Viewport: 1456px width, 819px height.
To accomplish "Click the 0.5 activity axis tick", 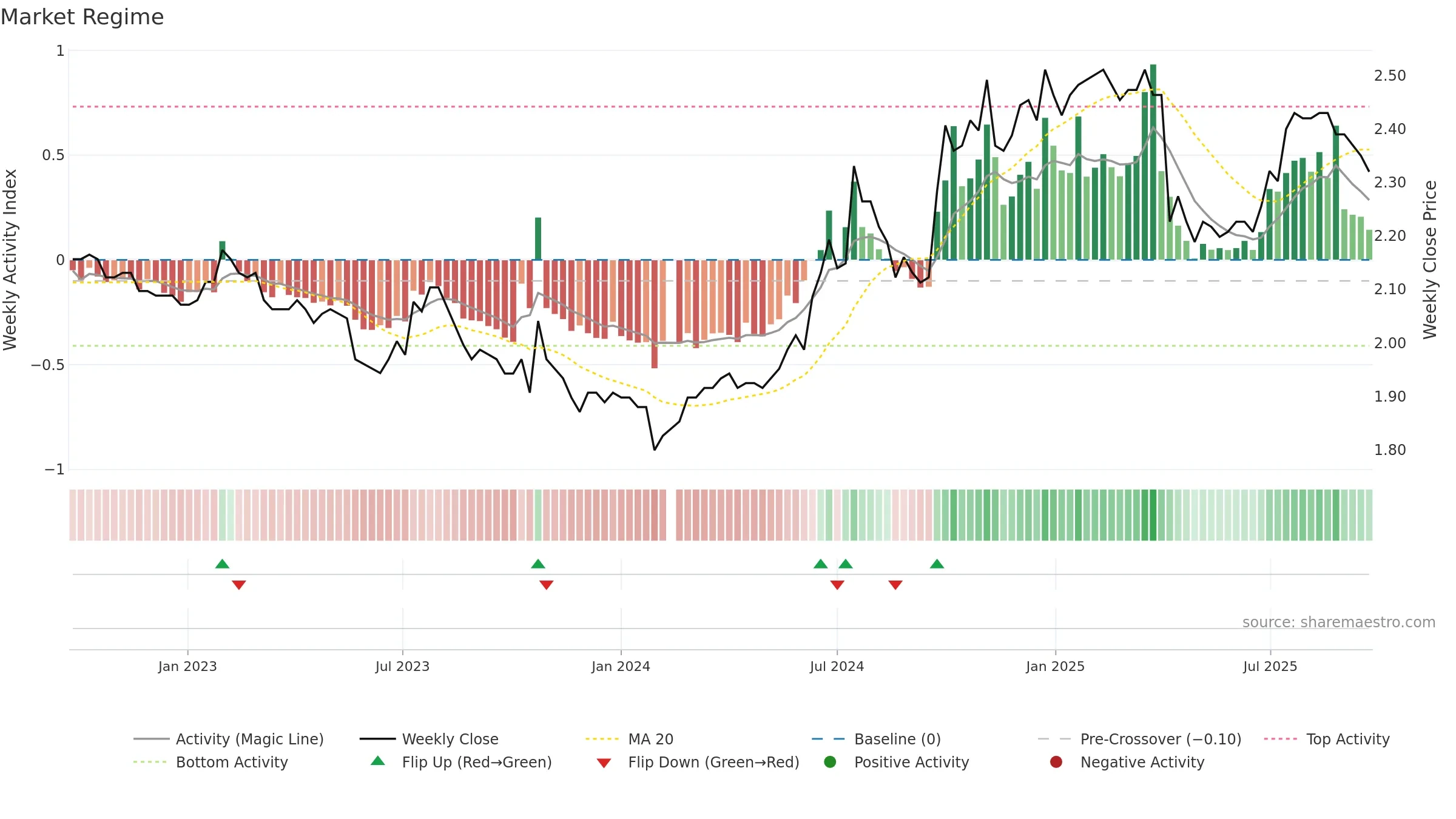I will click(53, 155).
